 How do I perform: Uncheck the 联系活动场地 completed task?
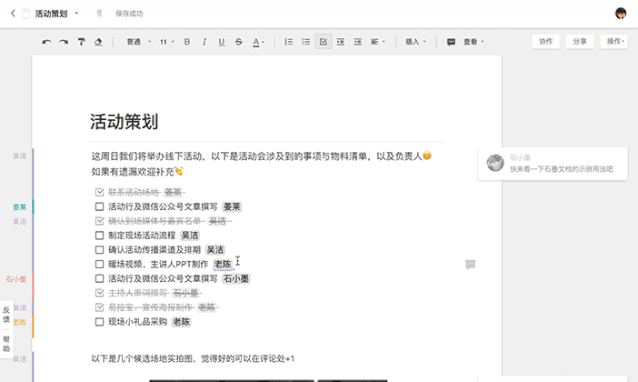click(x=99, y=192)
